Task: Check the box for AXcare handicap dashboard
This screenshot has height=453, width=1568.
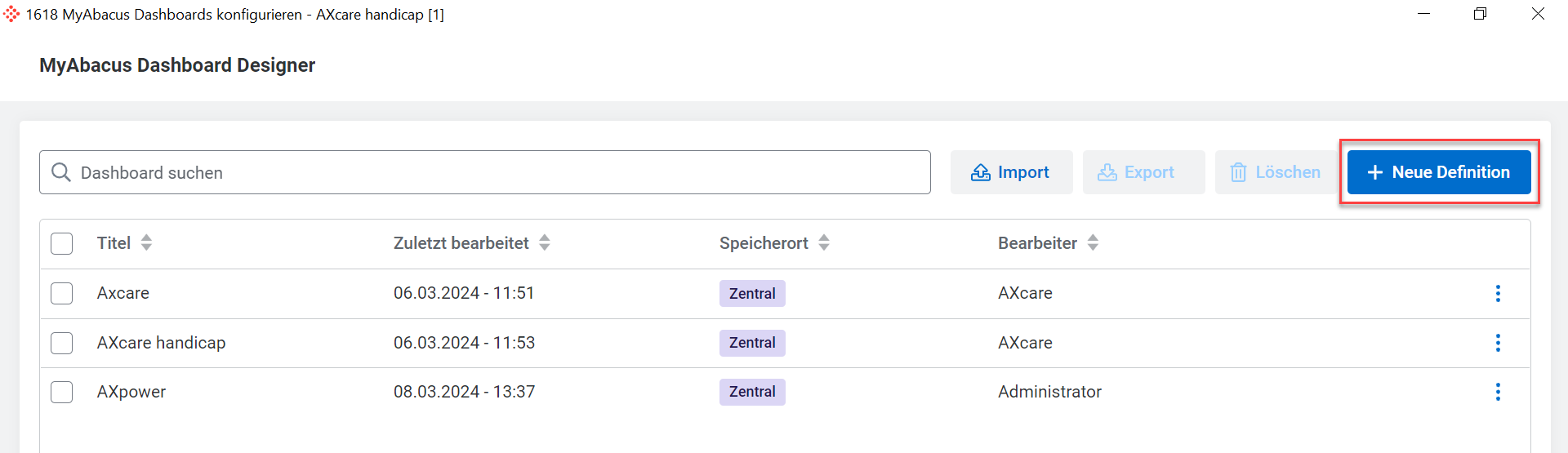Action: (62, 343)
